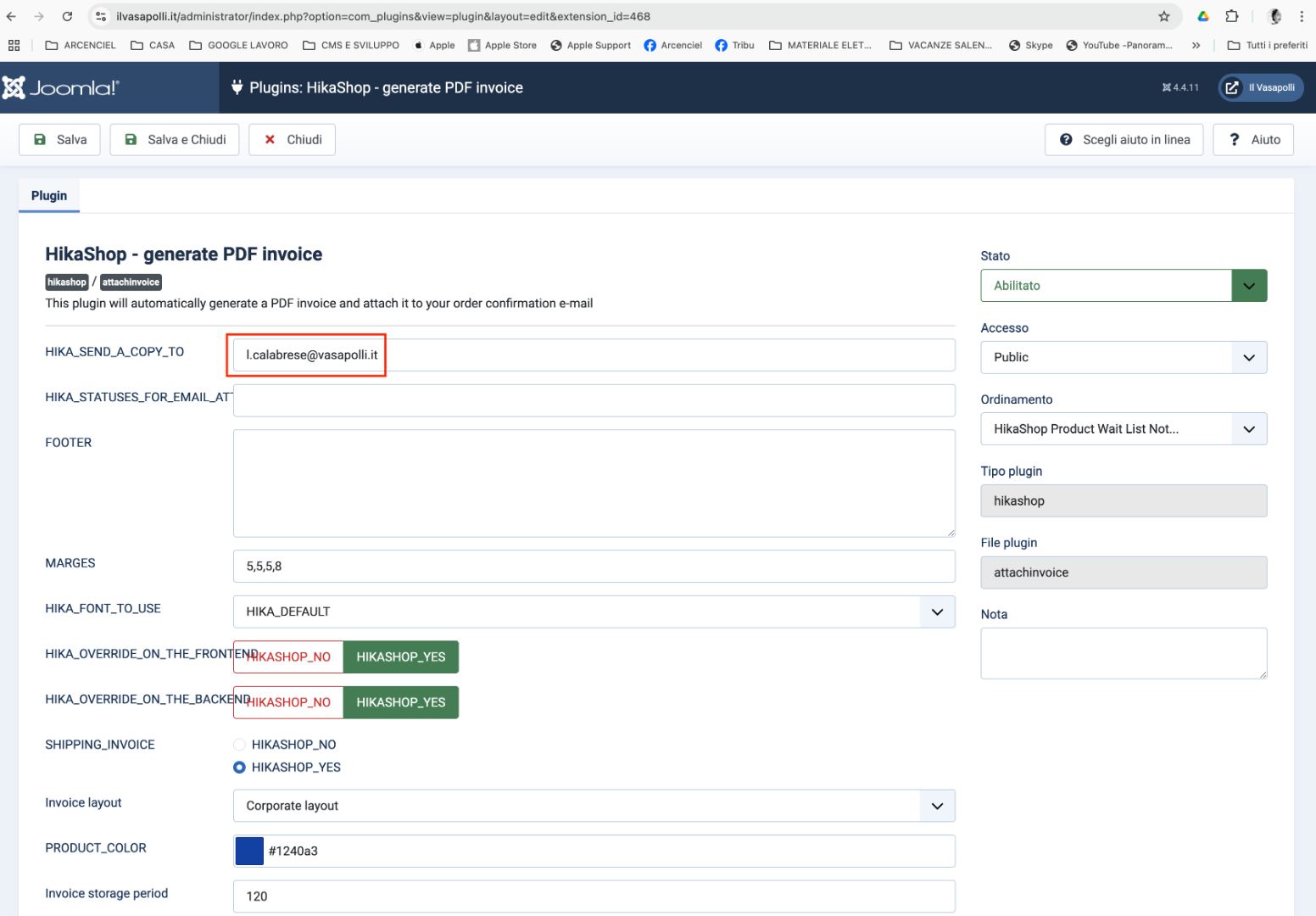Image resolution: width=1316 pixels, height=916 pixels.
Task: Open the Apple Store bookmark
Action: pyautogui.click(x=503, y=45)
